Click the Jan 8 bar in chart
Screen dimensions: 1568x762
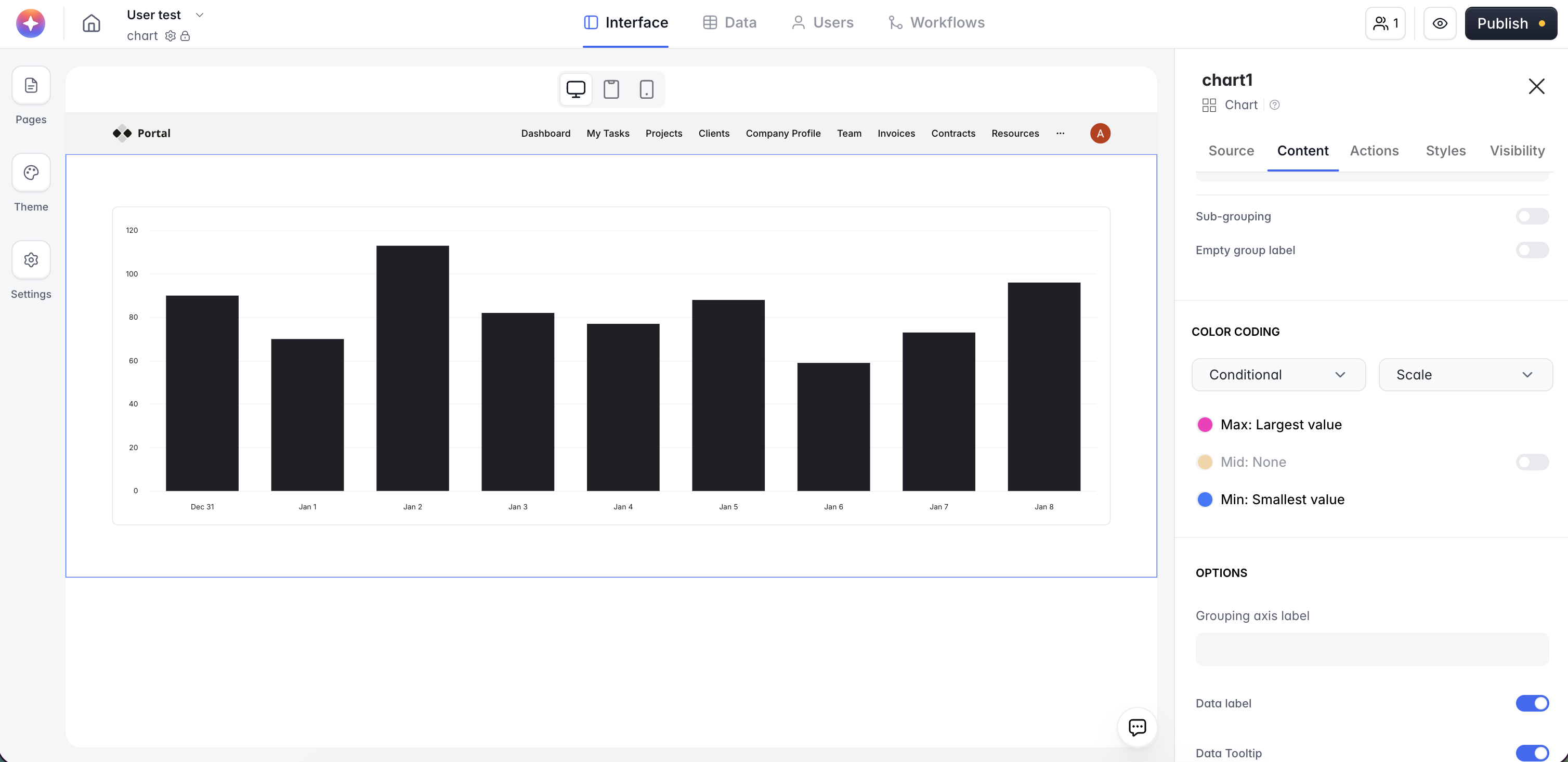1044,387
